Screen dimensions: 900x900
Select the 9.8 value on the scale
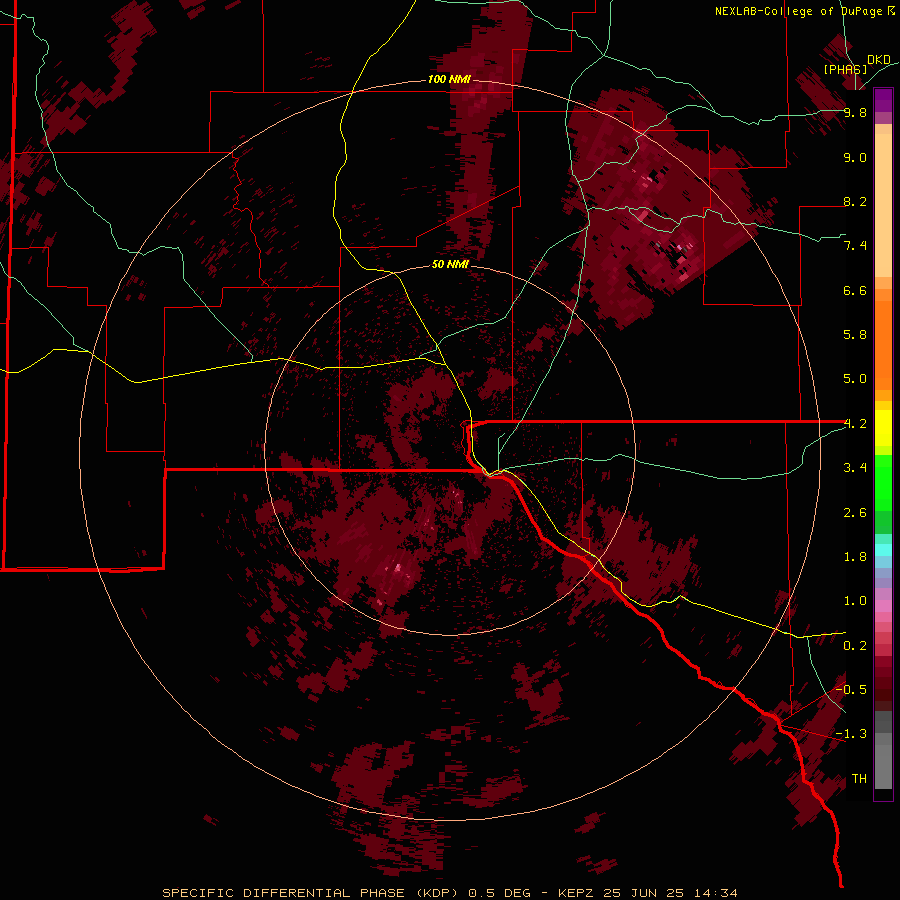(855, 112)
